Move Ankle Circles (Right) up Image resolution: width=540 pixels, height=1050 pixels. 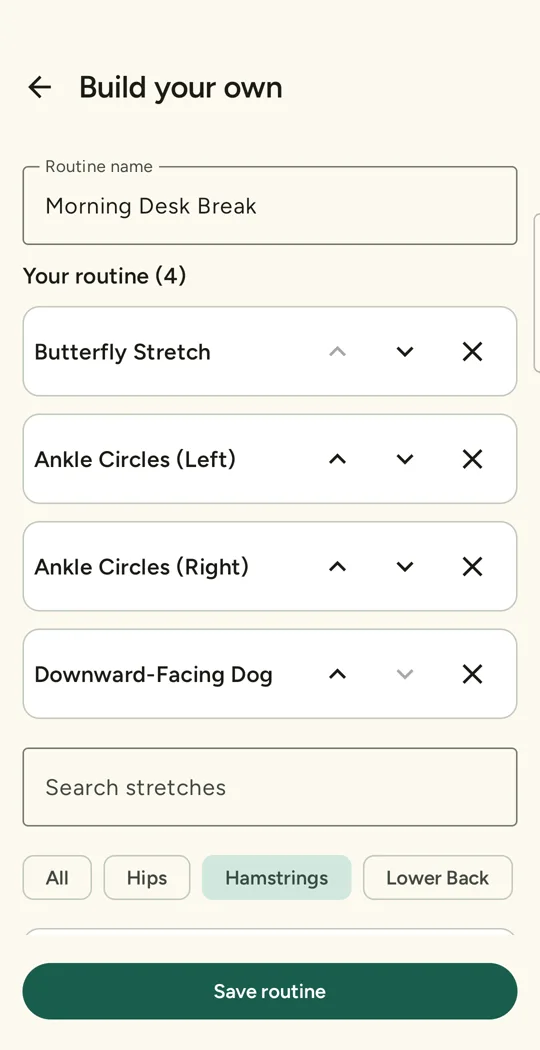click(x=337, y=567)
